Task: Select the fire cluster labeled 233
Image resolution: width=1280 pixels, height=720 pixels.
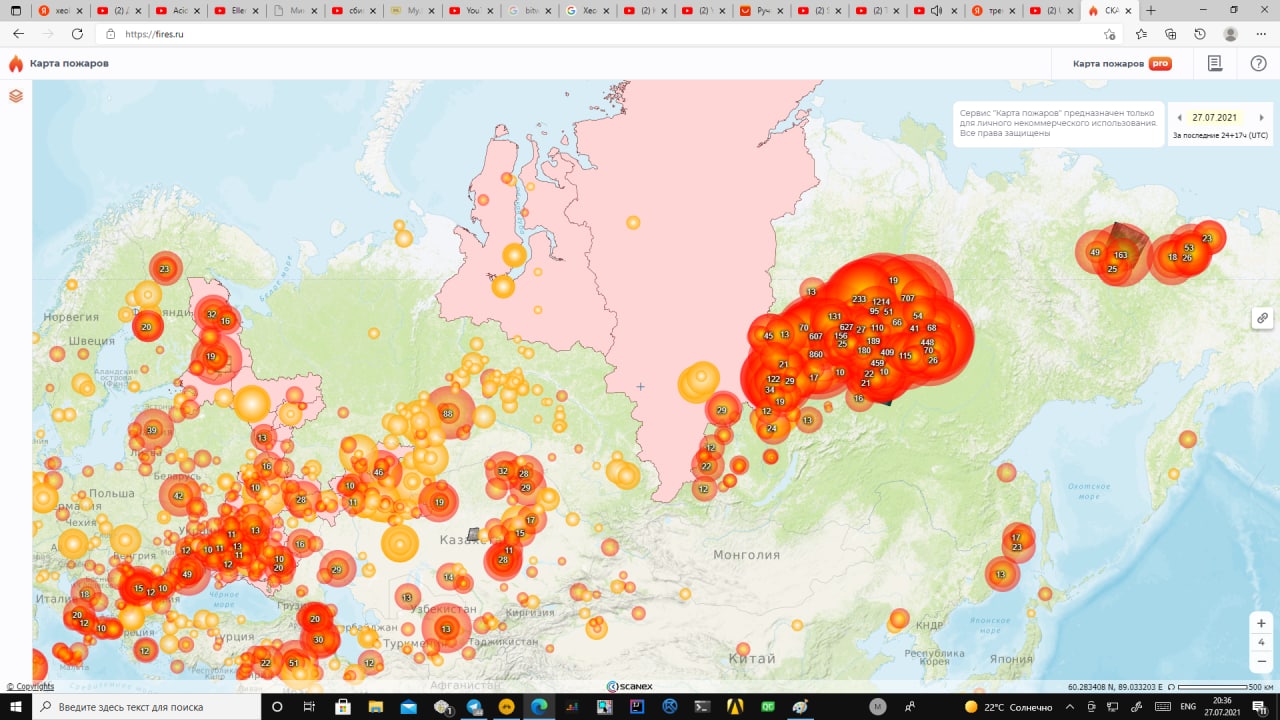Action: point(859,299)
